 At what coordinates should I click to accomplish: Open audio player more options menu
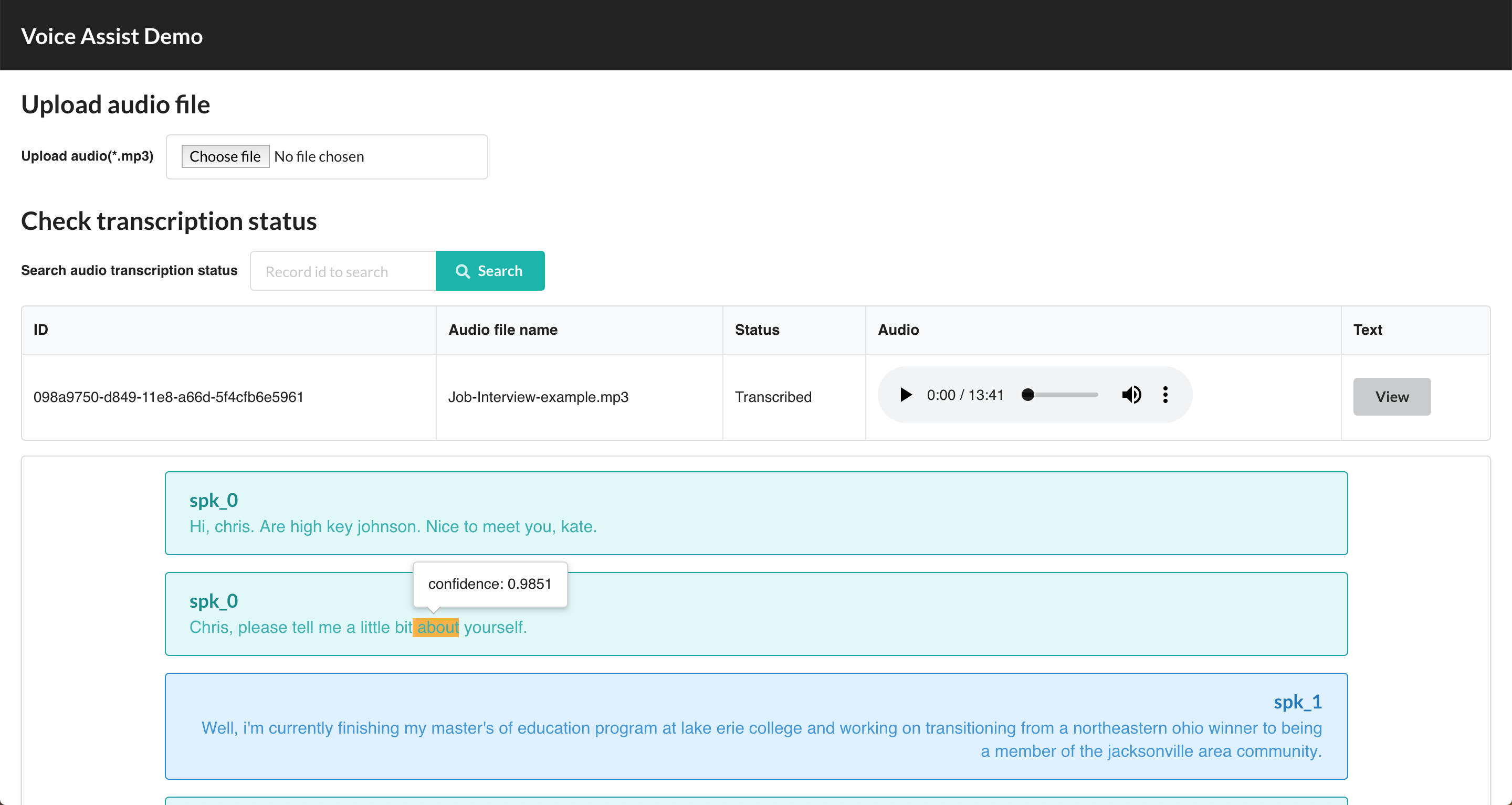point(1165,395)
